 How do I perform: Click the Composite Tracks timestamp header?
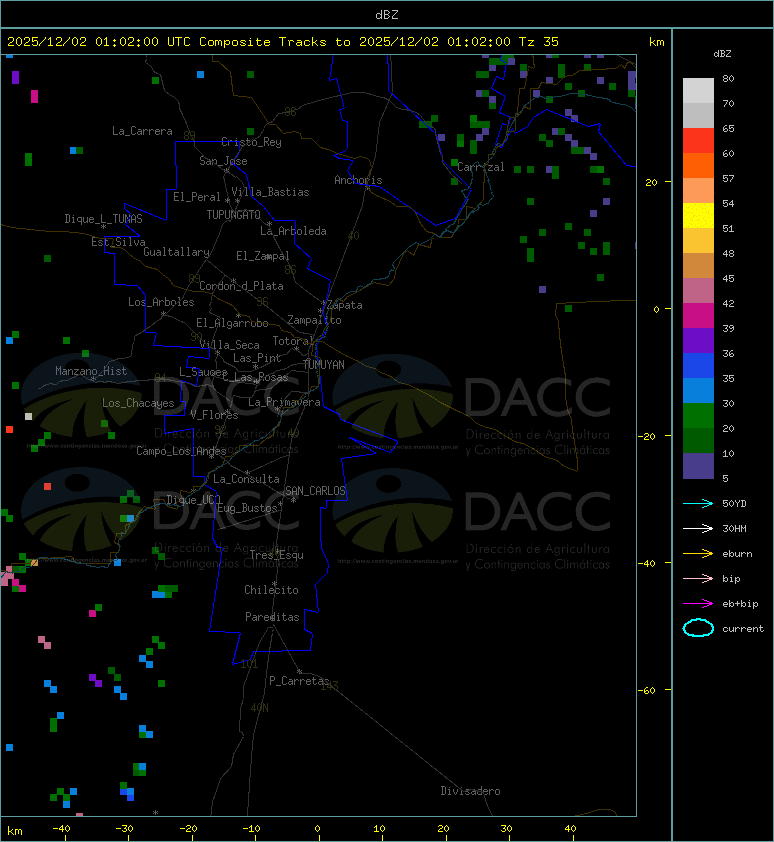coord(283,42)
